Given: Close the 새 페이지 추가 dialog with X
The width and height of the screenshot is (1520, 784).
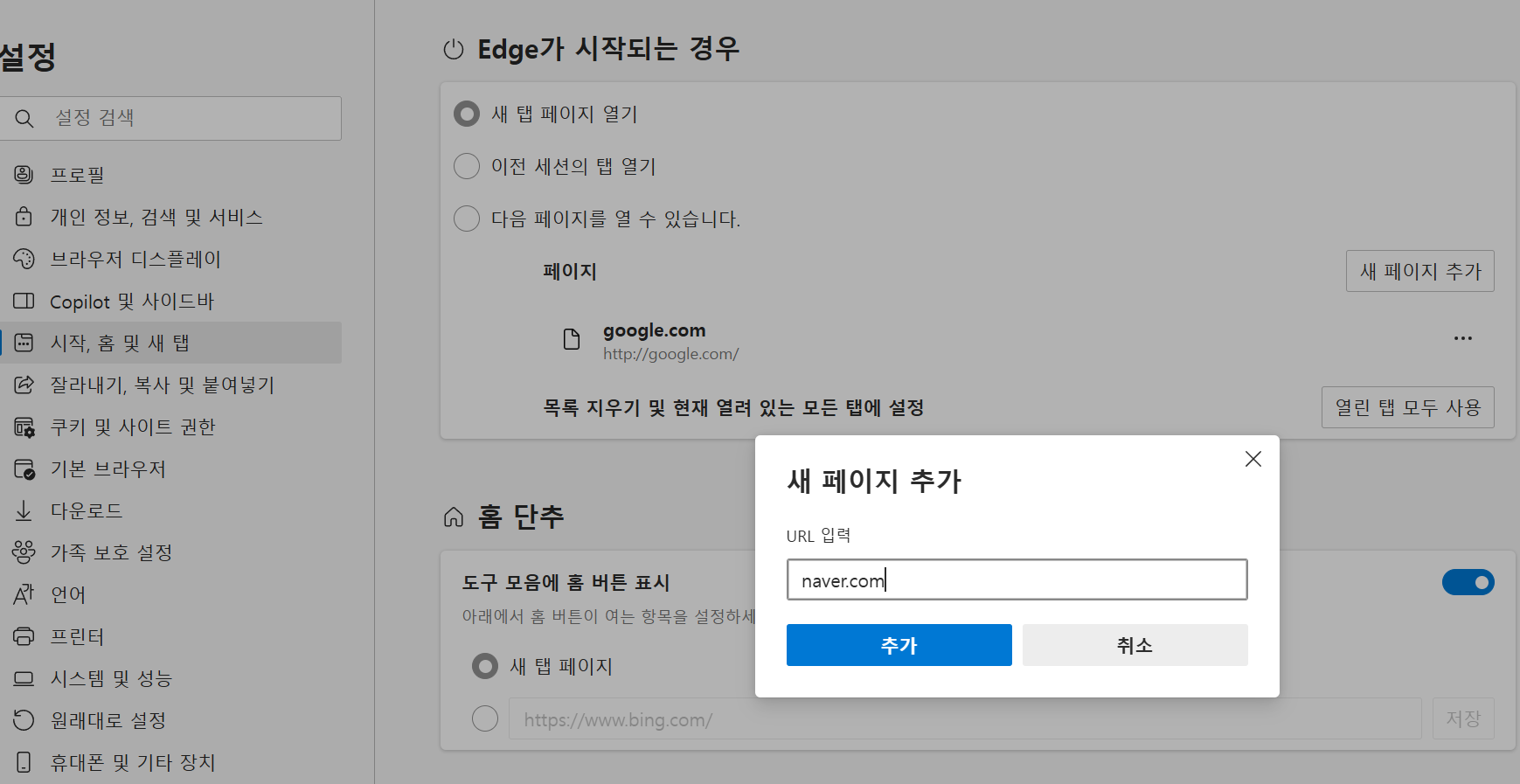Looking at the screenshot, I should click(x=1253, y=459).
